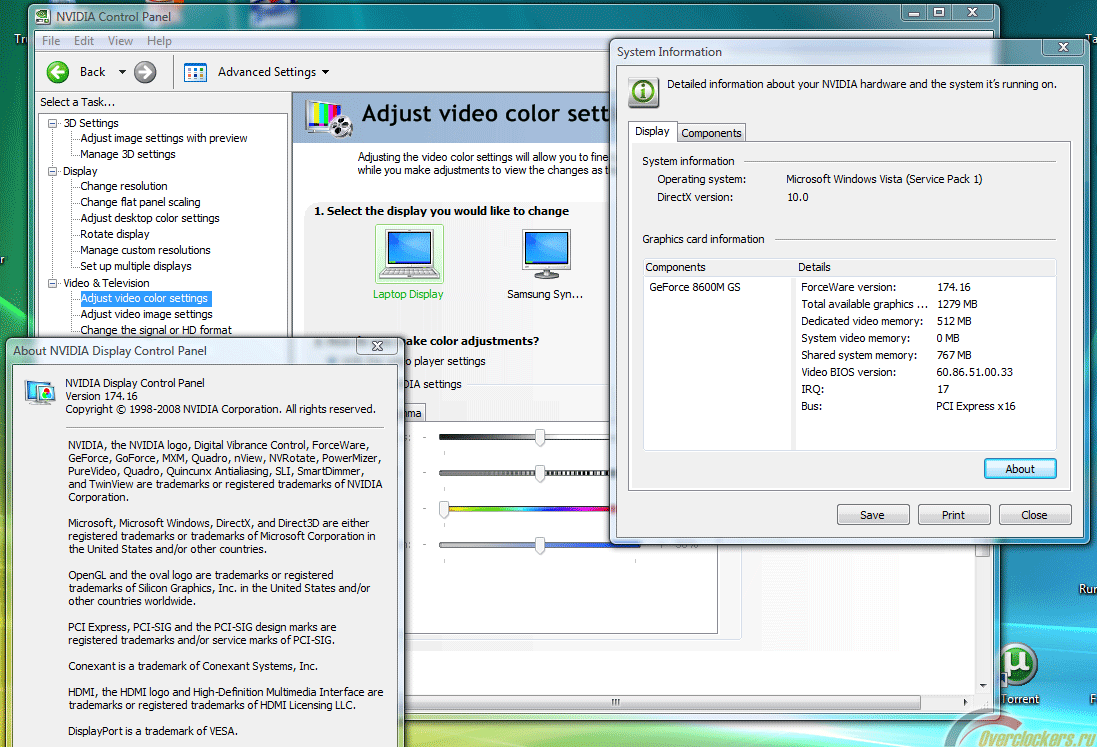Click the PCI Express x16 bus value

pyautogui.click(x=976, y=406)
